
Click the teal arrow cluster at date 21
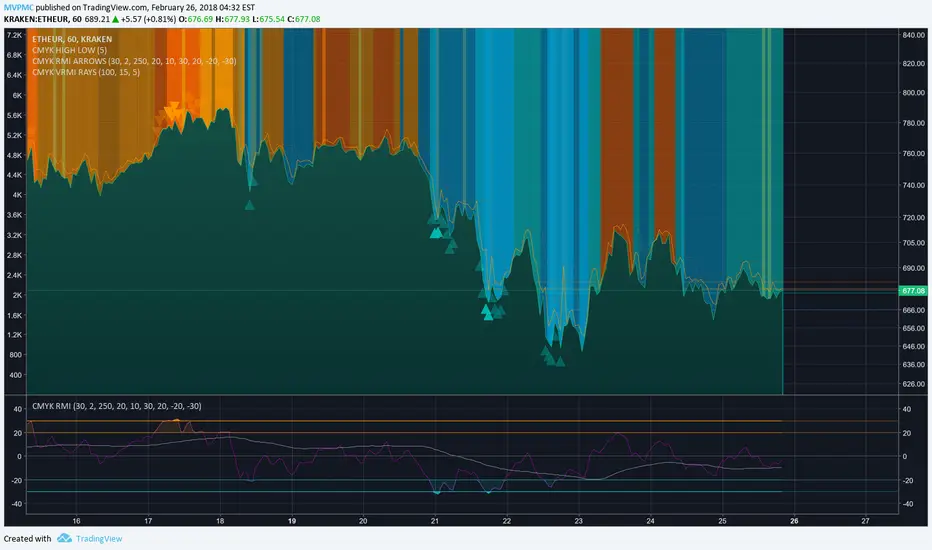(436, 232)
